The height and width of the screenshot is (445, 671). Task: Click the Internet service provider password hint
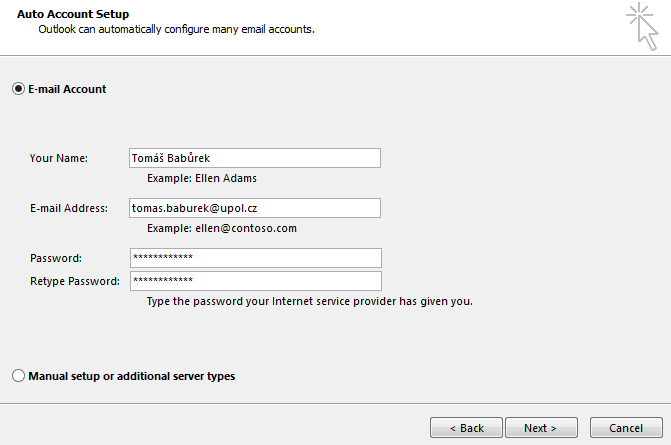coord(309,301)
